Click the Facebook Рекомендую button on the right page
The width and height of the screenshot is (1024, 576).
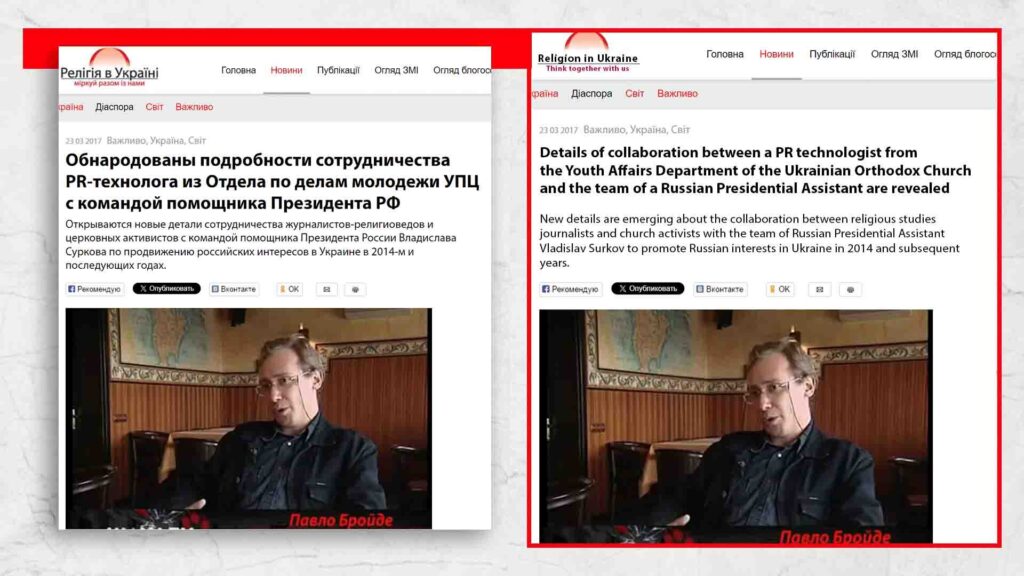tap(570, 289)
